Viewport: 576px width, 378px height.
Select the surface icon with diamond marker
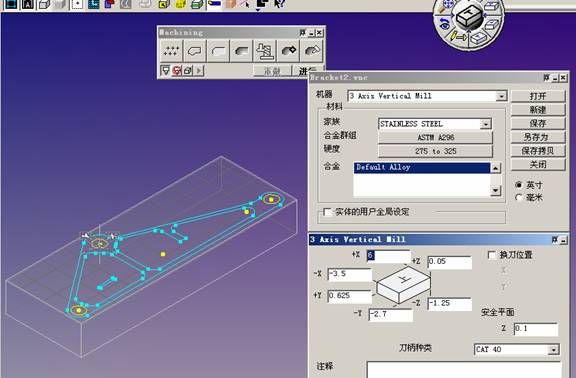click(x=288, y=51)
